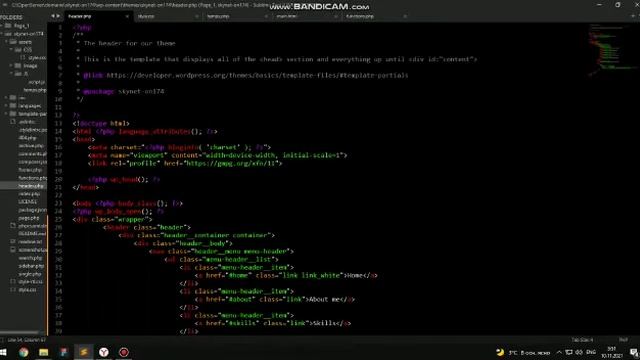Collapse the CSS folder

(x=11, y=49)
